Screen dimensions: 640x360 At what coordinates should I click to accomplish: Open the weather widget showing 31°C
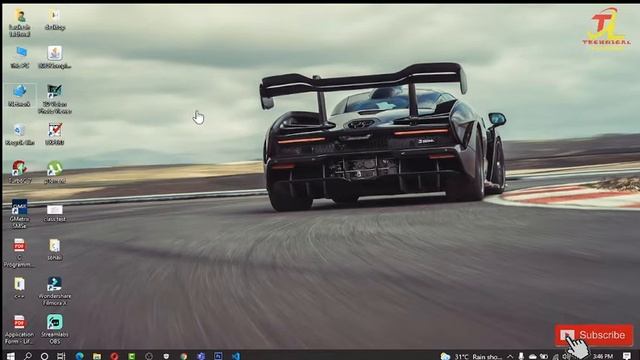point(471,356)
